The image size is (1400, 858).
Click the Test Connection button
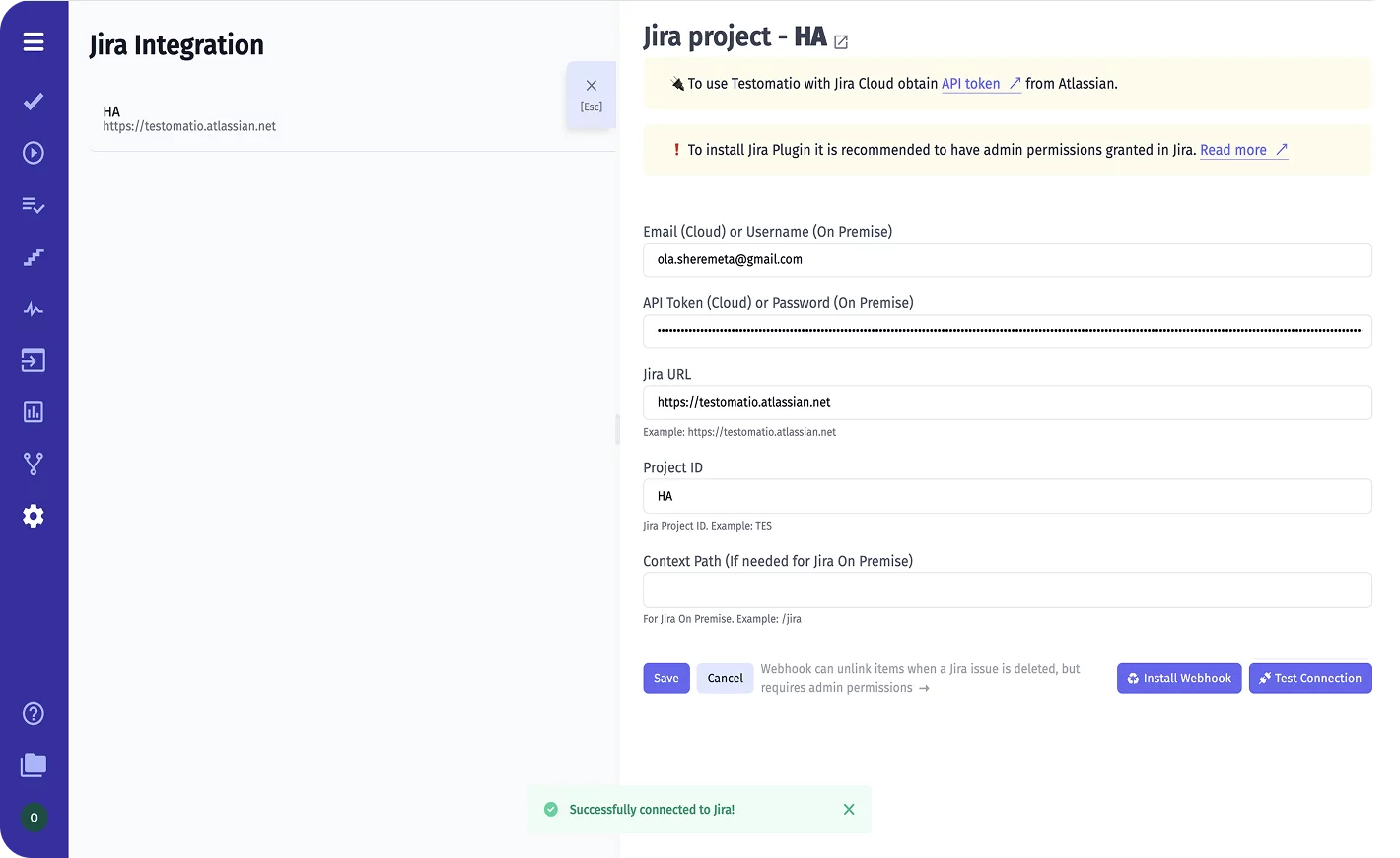[x=1310, y=679]
